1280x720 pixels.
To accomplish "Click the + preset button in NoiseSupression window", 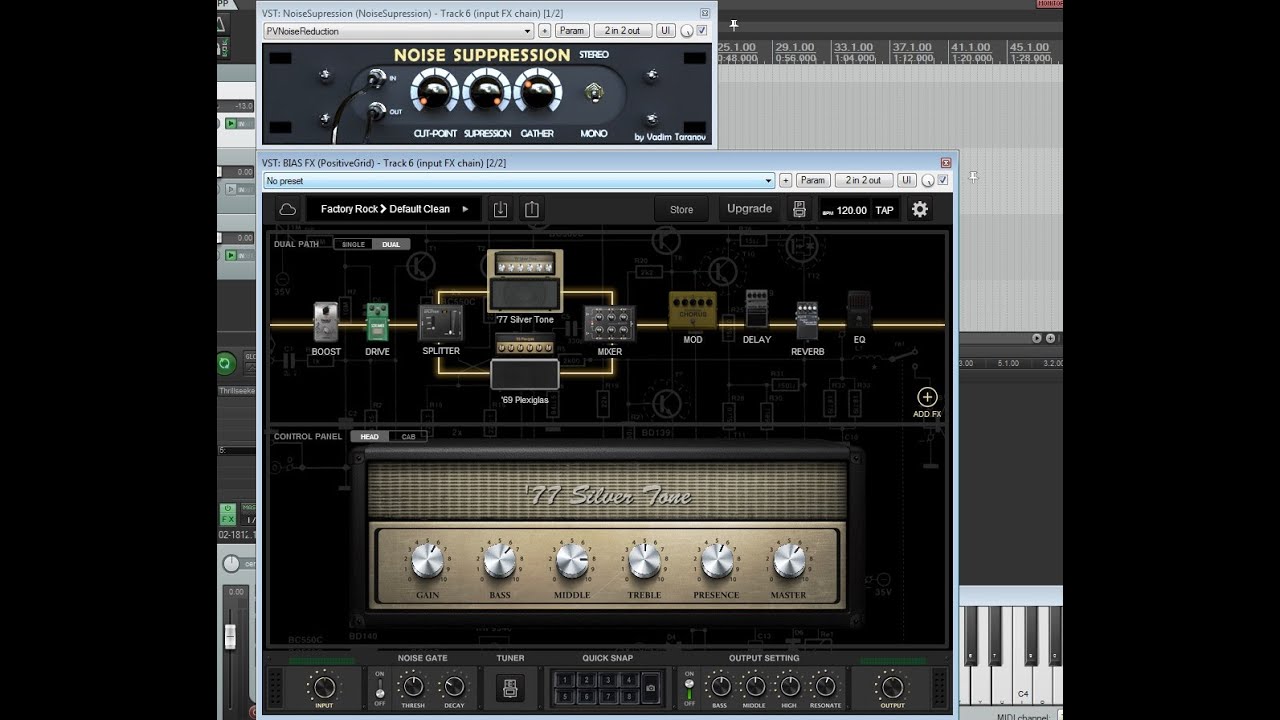I will pos(544,31).
